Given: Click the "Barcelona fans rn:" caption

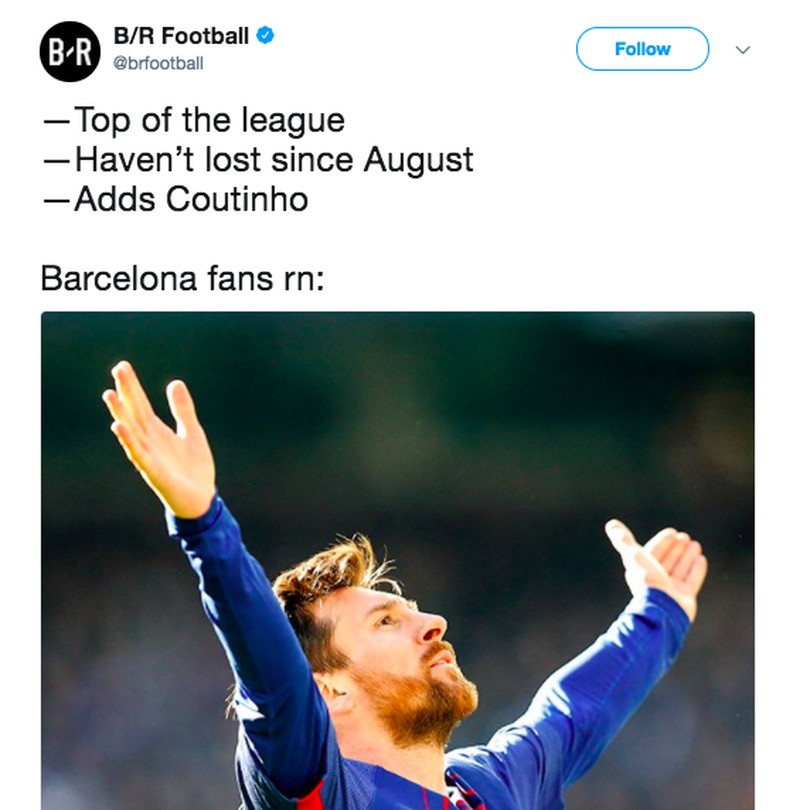Looking at the screenshot, I should pyautogui.click(x=183, y=278).
